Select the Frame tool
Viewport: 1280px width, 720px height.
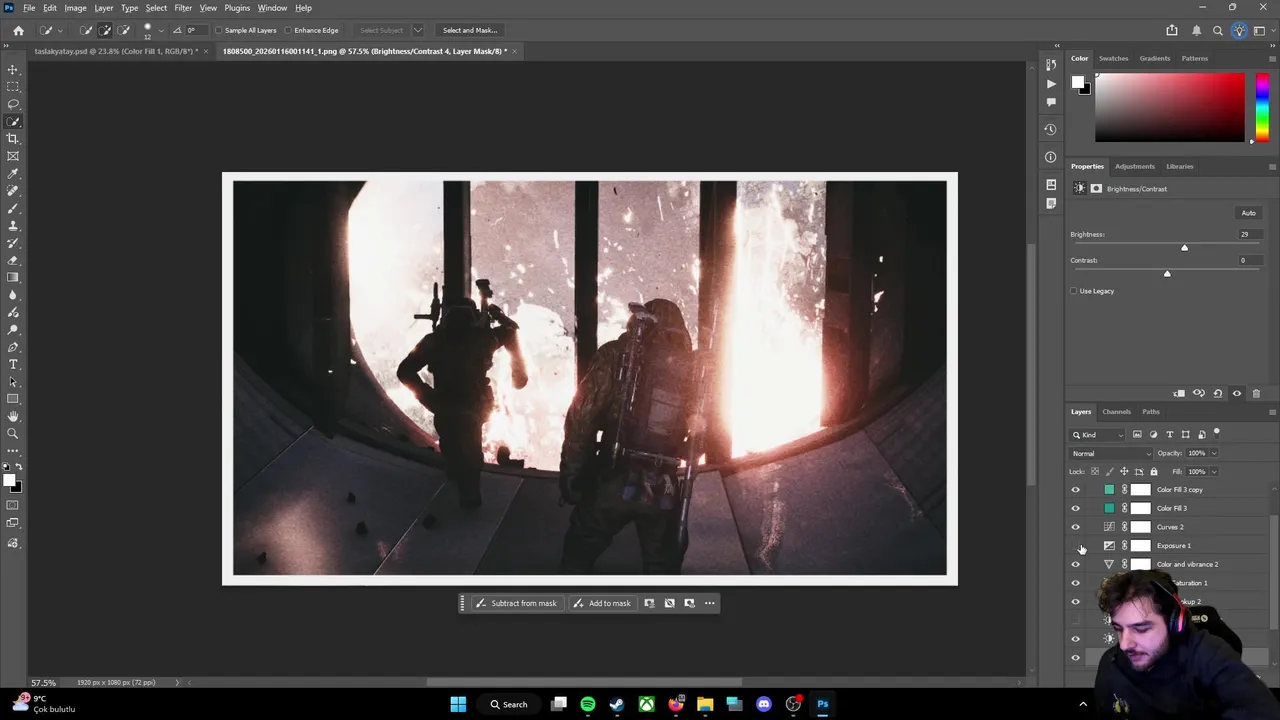coord(13,156)
